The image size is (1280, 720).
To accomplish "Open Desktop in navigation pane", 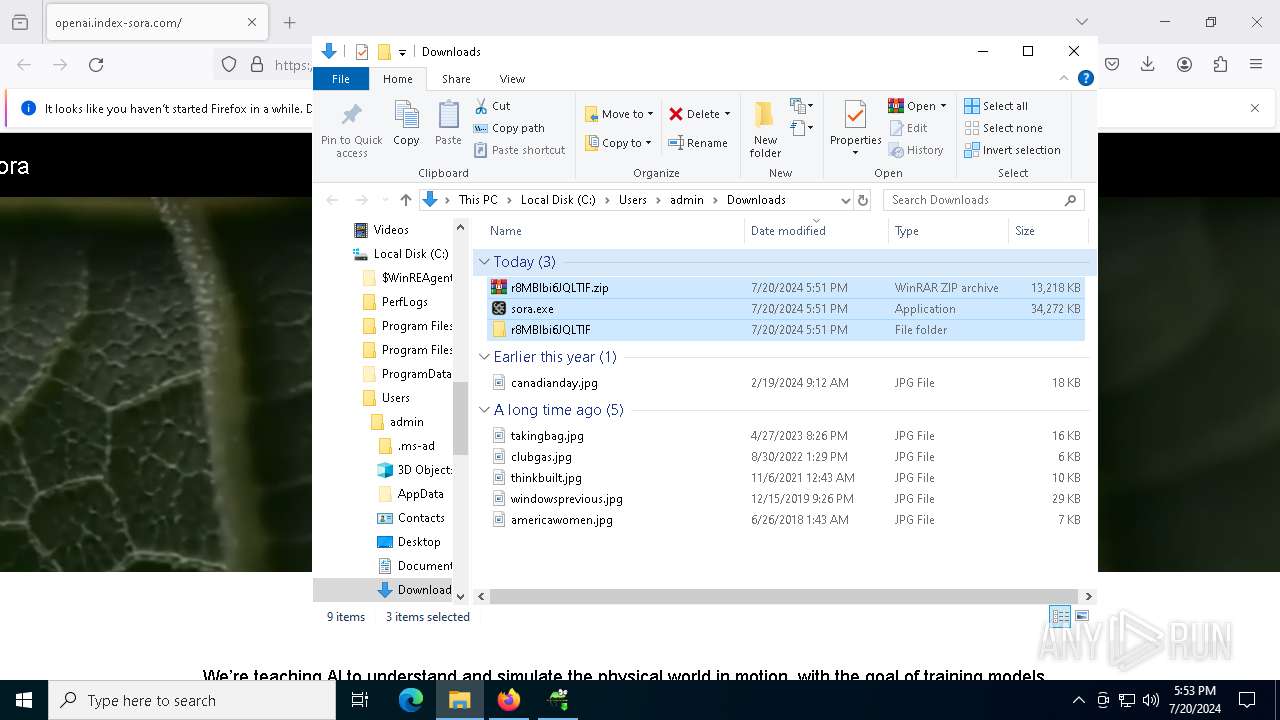I will pos(418,542).
